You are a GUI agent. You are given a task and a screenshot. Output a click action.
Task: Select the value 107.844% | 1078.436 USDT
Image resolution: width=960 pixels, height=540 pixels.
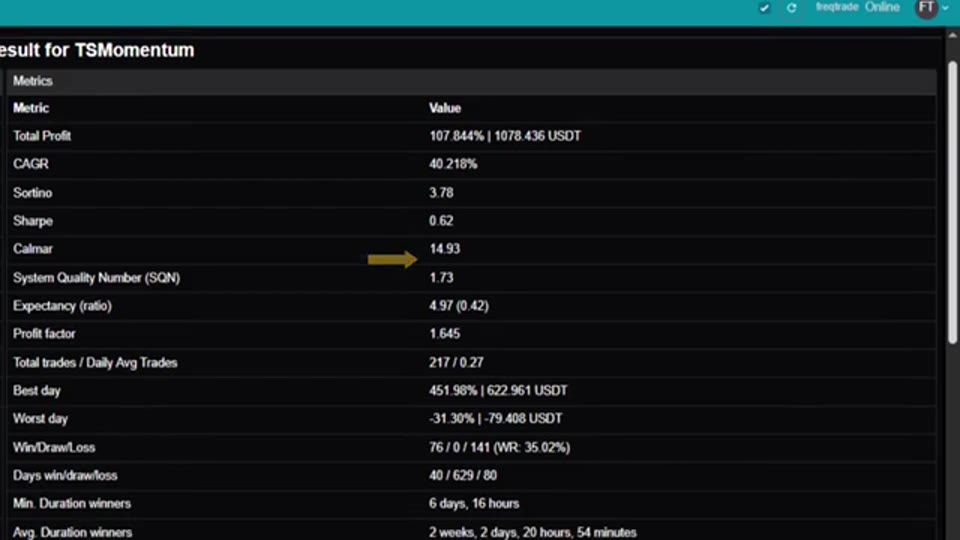click(504, 136)
